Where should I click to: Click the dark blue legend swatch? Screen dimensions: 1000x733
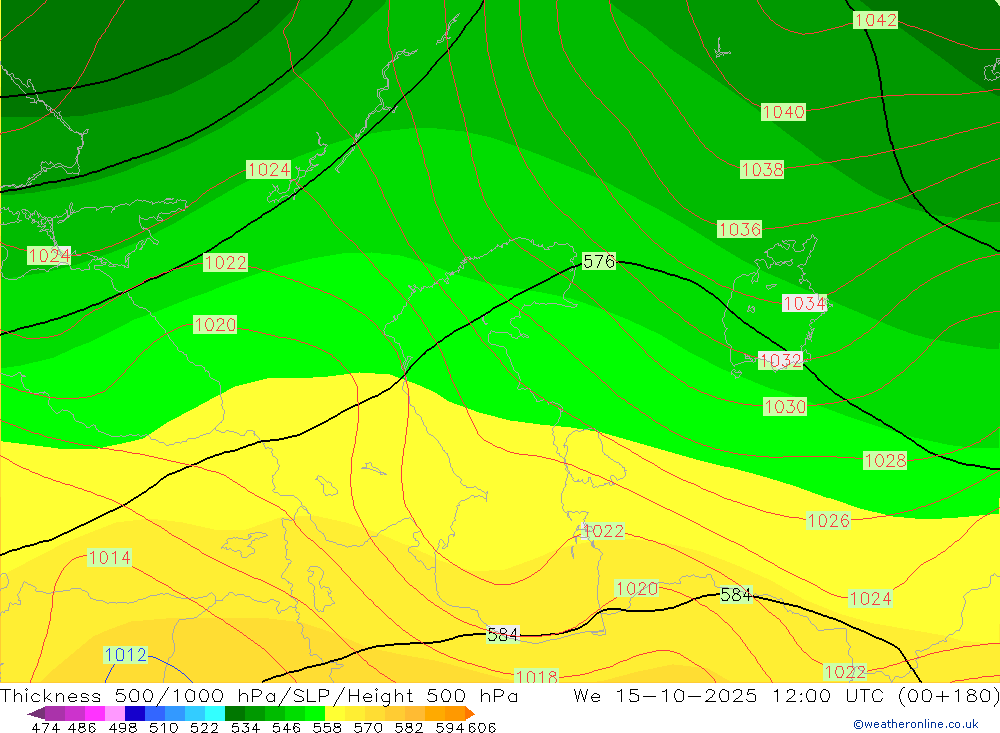[x=135, y=713]
